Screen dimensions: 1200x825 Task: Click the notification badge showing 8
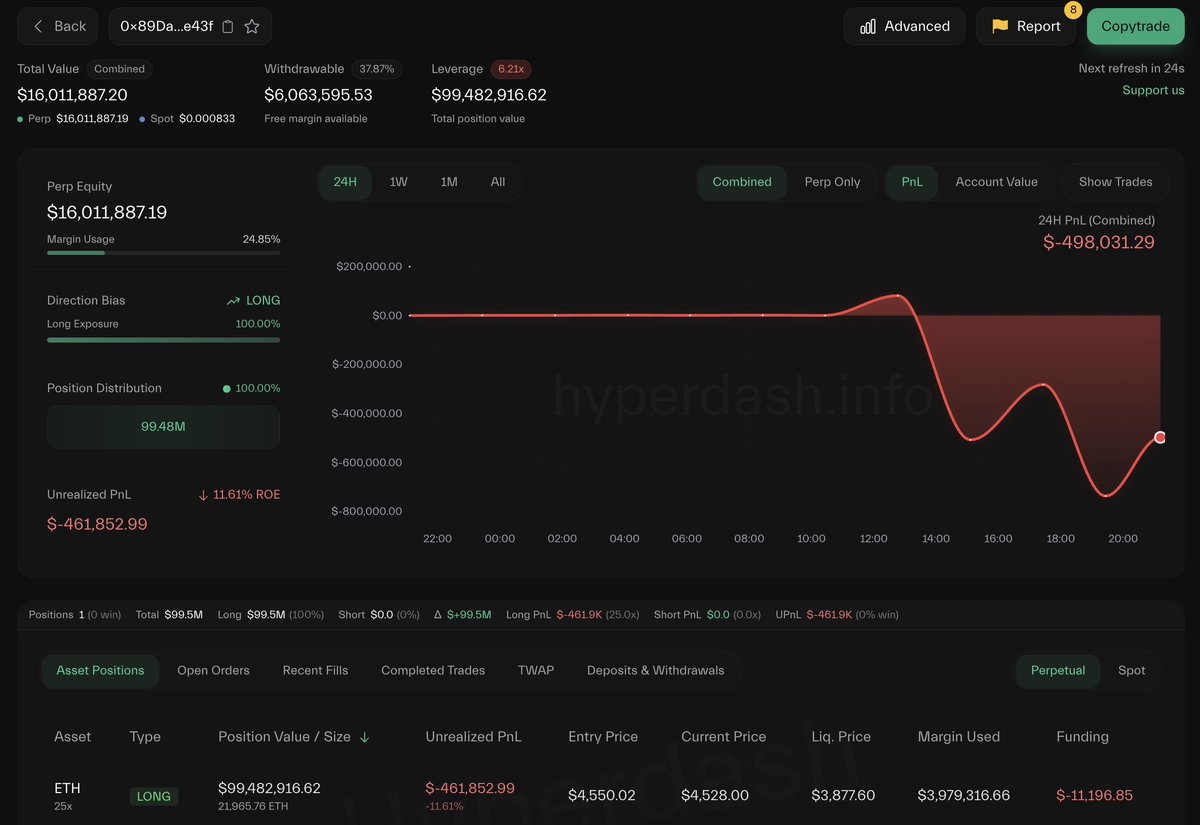[x=1073, y=10]
